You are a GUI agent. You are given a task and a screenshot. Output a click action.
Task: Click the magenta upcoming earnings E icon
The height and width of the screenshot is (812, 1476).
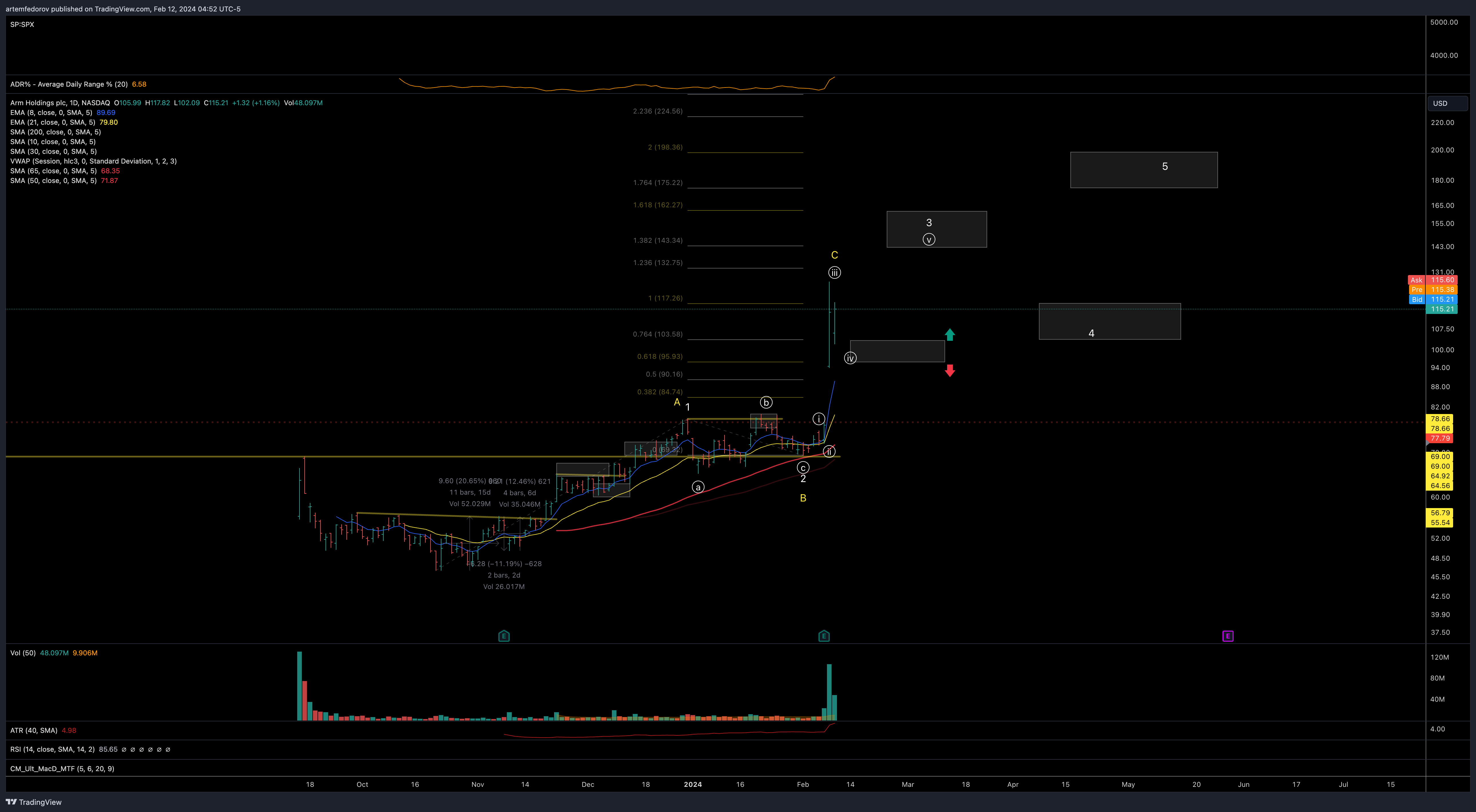point(1228,636)
